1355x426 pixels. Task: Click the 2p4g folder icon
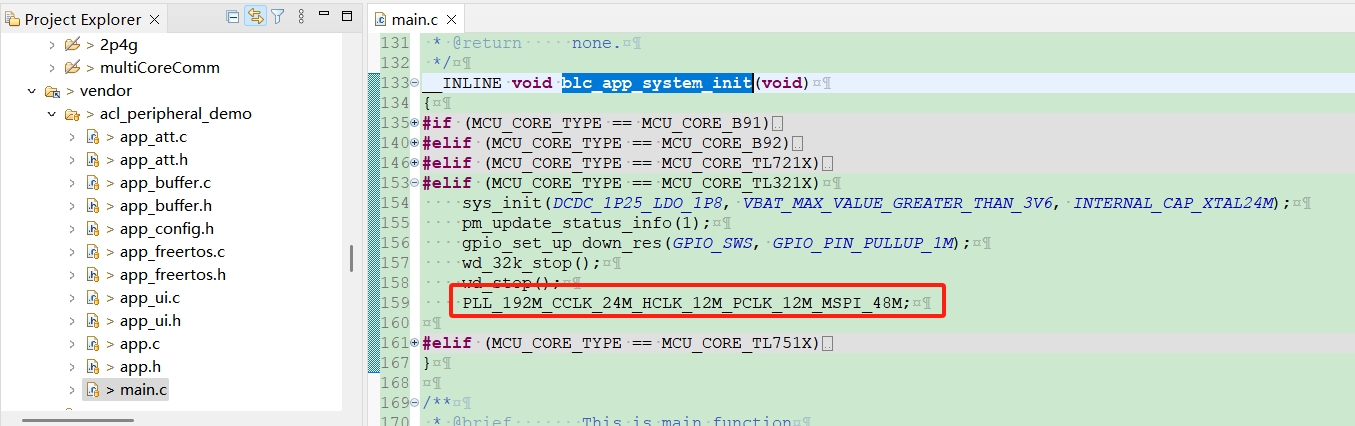[72, 45]
